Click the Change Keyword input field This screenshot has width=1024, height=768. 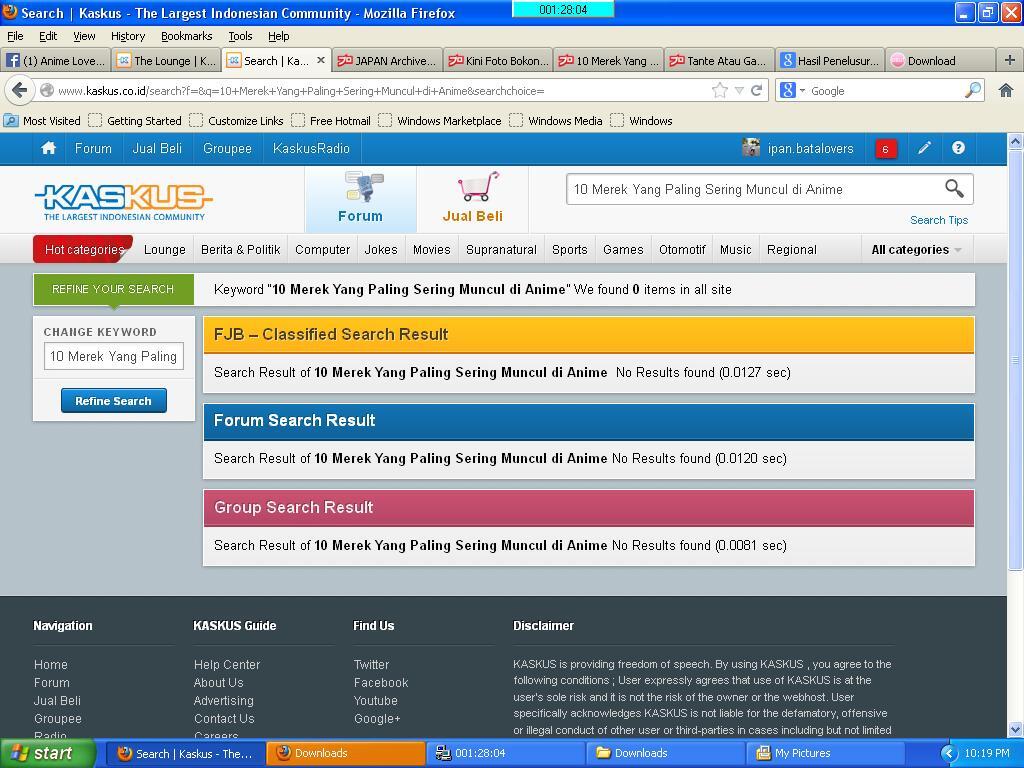114,356
